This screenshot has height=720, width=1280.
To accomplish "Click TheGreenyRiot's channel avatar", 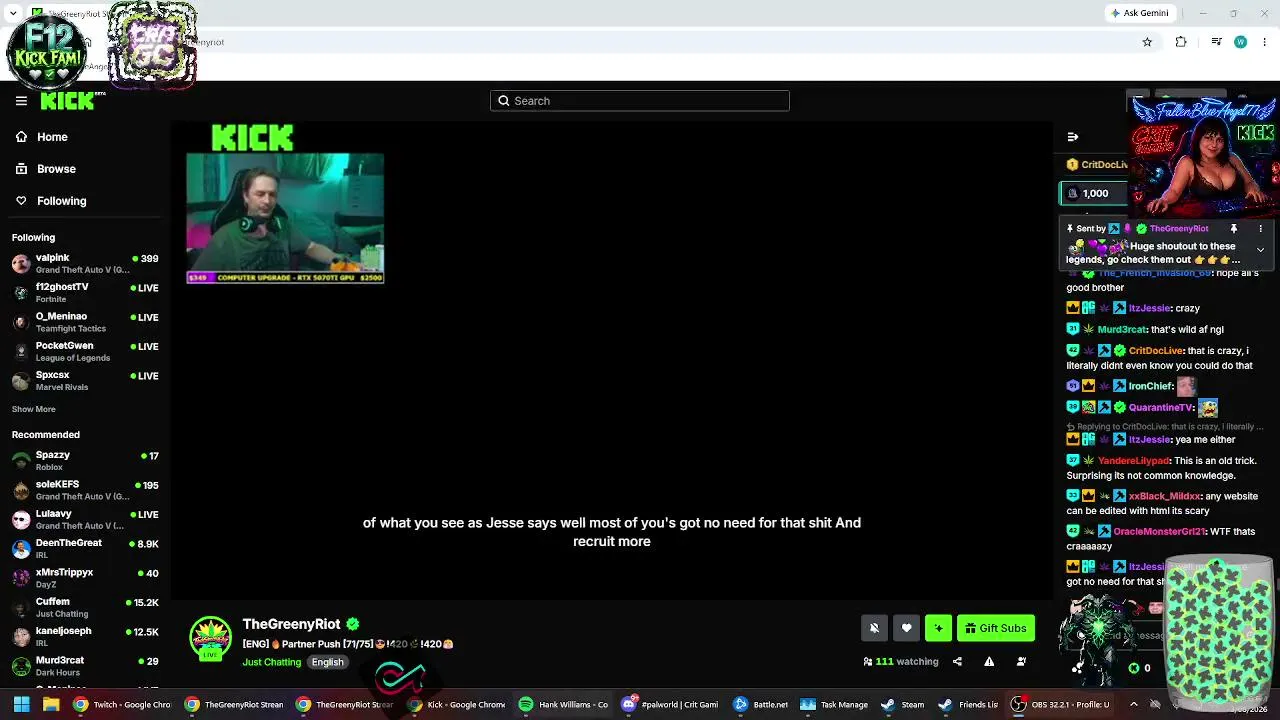I will [x=210, y=639].
